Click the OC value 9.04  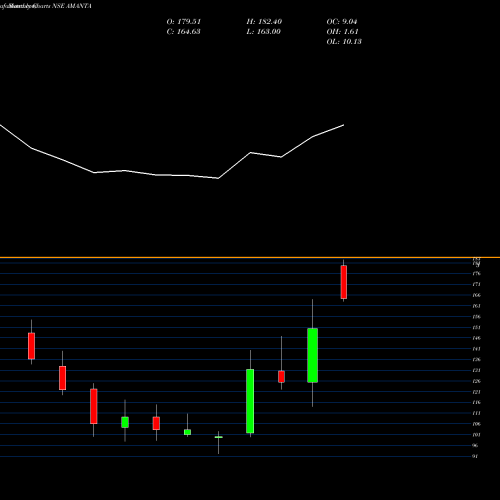pyautogui.click(x=350, y=22)
